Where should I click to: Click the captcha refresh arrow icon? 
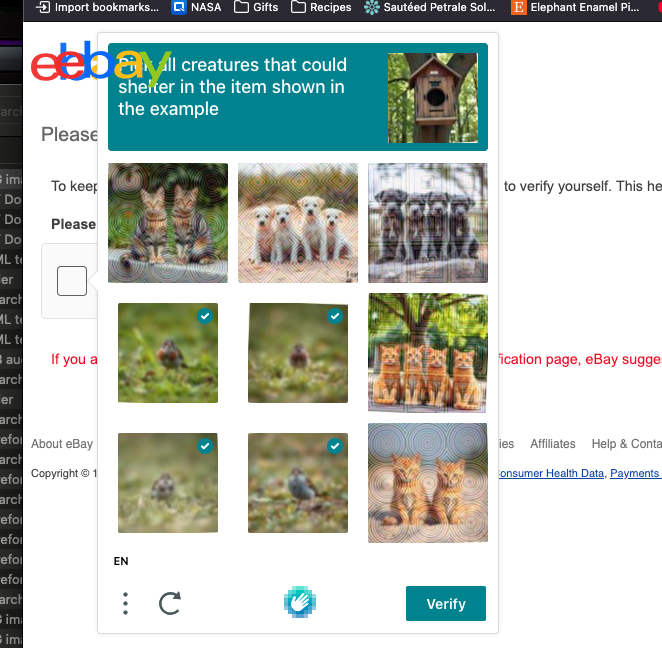pyautogui.click(x=170, y=603)
